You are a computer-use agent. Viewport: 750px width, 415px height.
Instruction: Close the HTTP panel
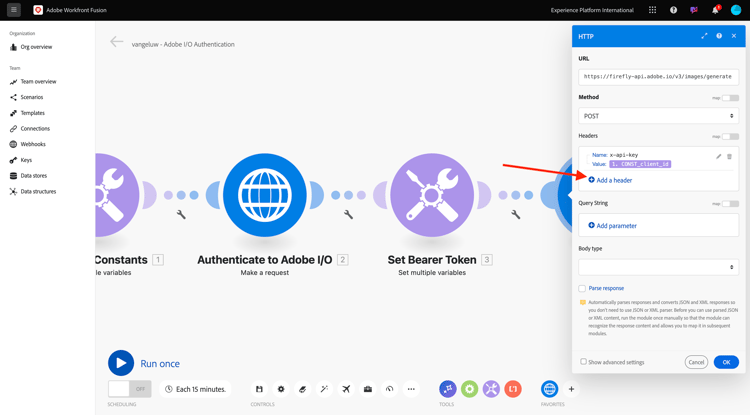(x=734, y=36)
